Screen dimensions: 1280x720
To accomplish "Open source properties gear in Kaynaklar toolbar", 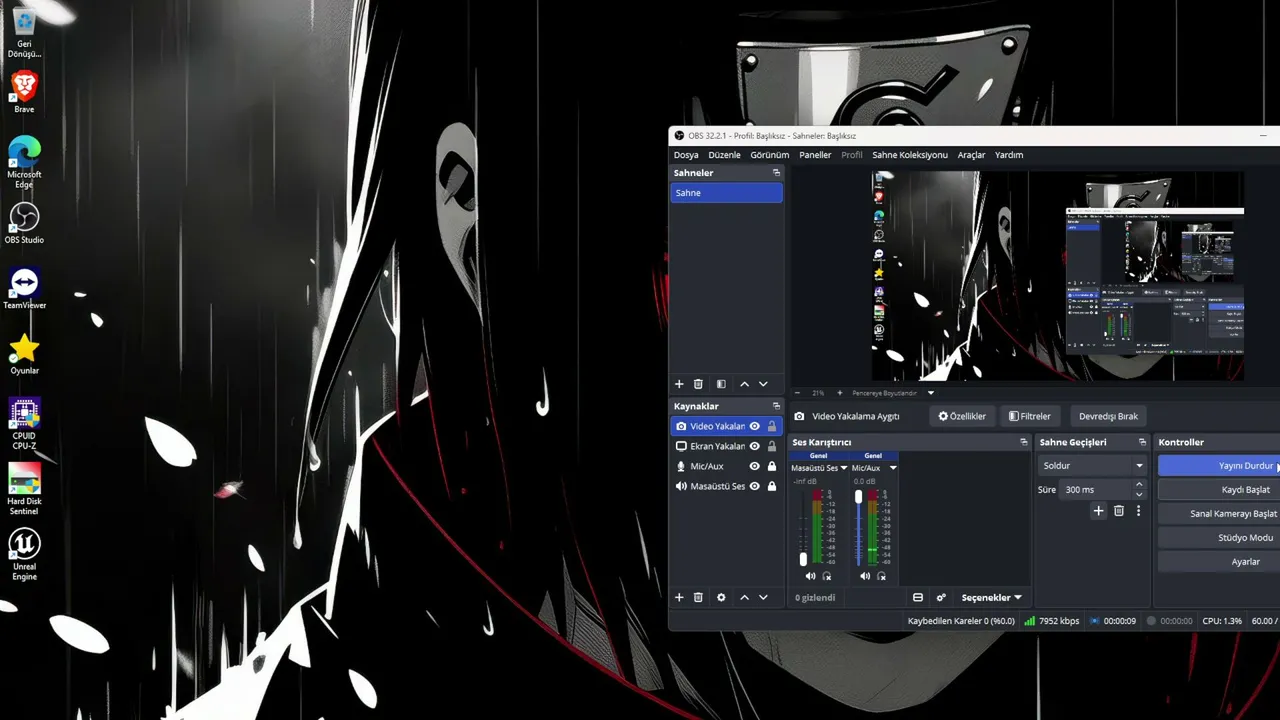I will [x=721, y=597].
